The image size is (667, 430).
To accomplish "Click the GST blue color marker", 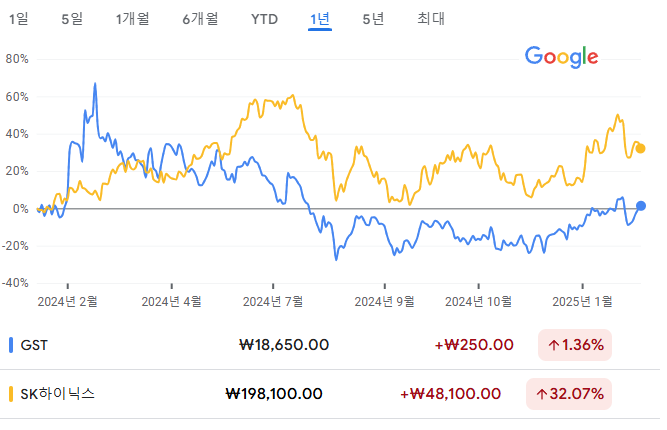I will (x=12, y=346).
